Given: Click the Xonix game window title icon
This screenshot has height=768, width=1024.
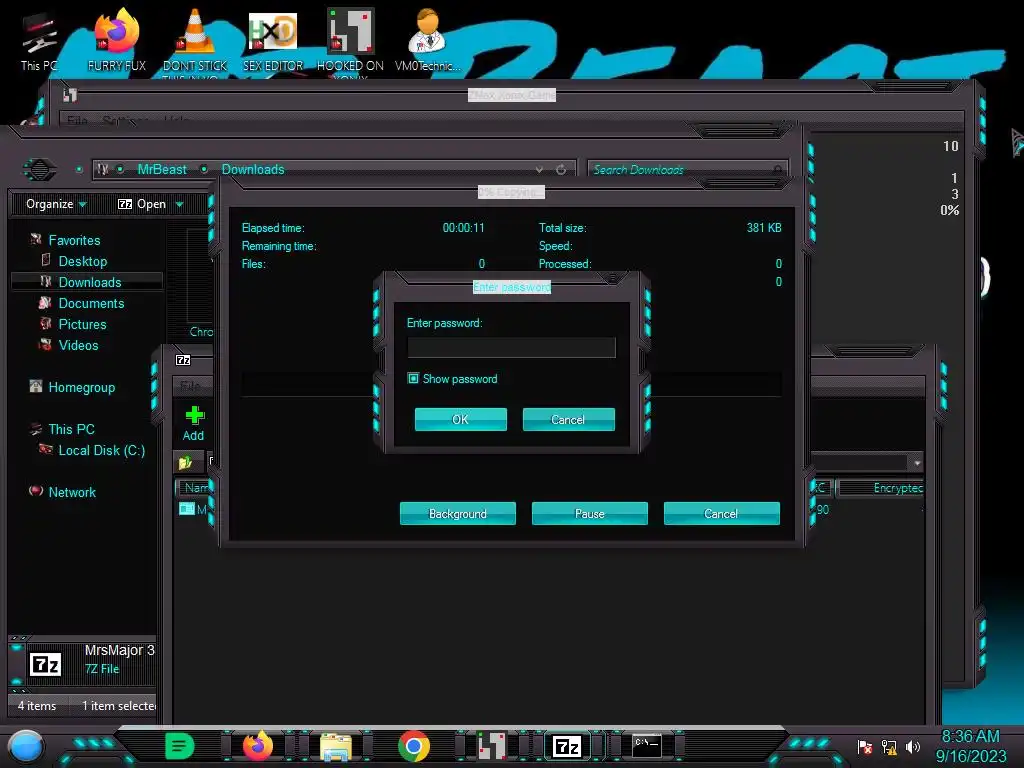Looking at the screenshot, I should 70,95.
